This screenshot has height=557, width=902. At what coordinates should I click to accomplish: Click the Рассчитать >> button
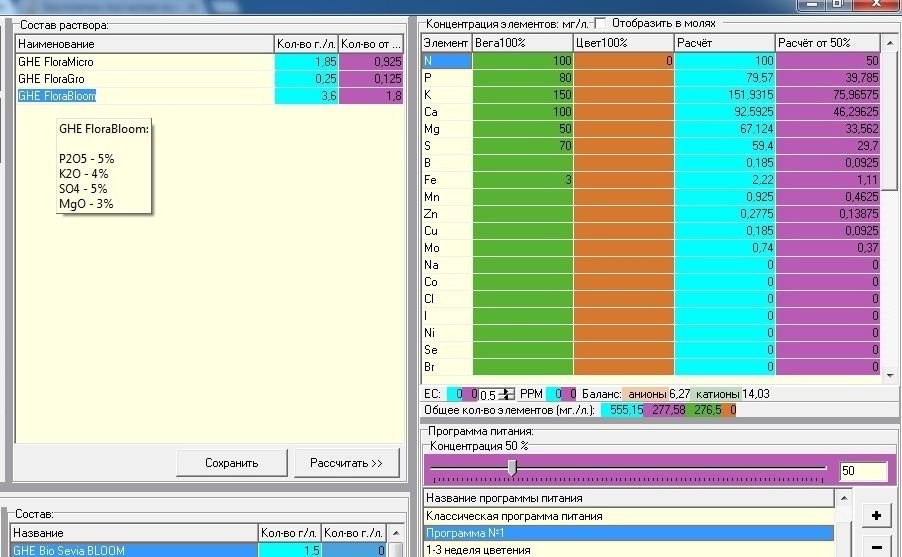click(x=346, y=463)
